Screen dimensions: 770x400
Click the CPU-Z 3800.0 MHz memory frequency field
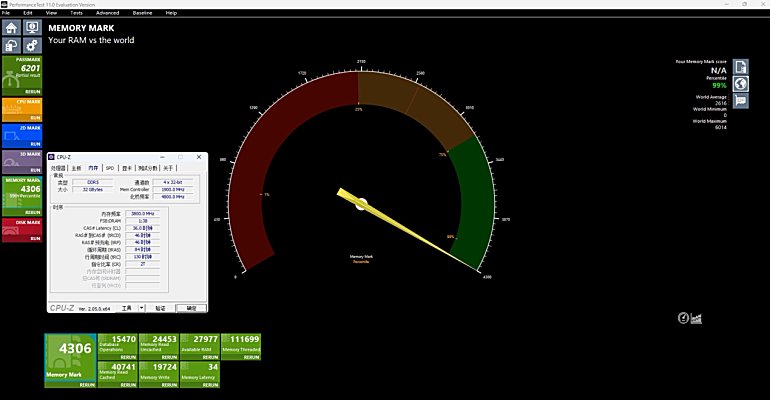tap(143, 213)
